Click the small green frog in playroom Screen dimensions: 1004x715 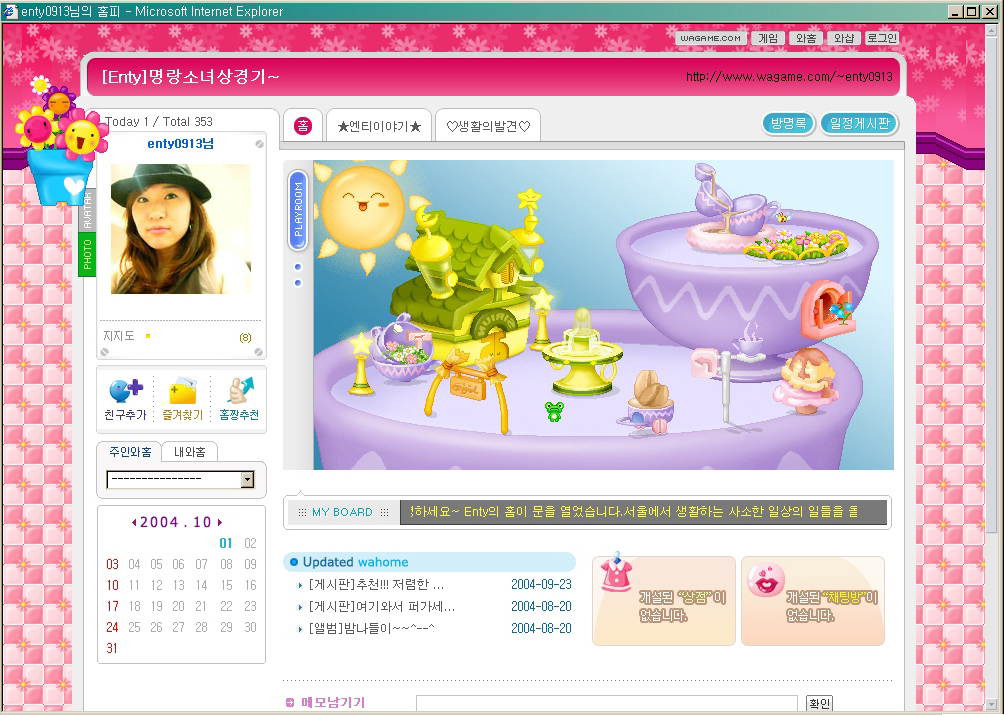click(553, 409)
